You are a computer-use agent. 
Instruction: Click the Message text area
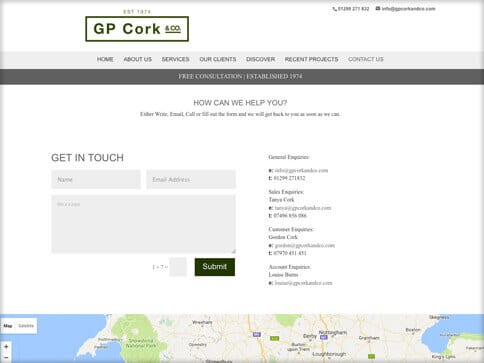143,224
